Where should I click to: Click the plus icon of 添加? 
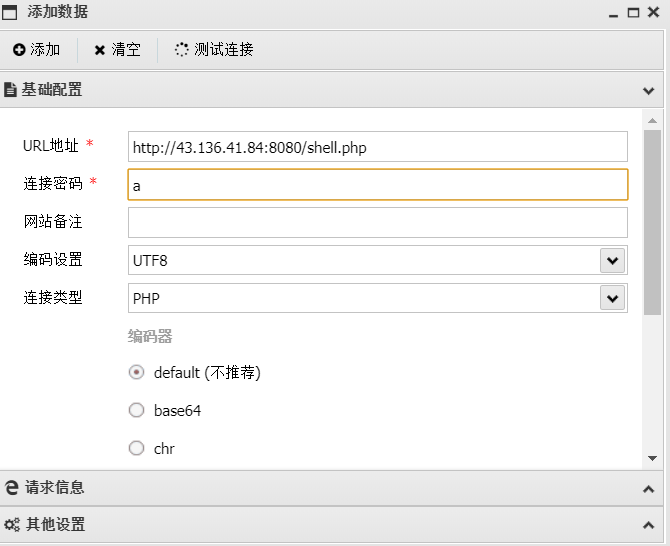point(19,50)
